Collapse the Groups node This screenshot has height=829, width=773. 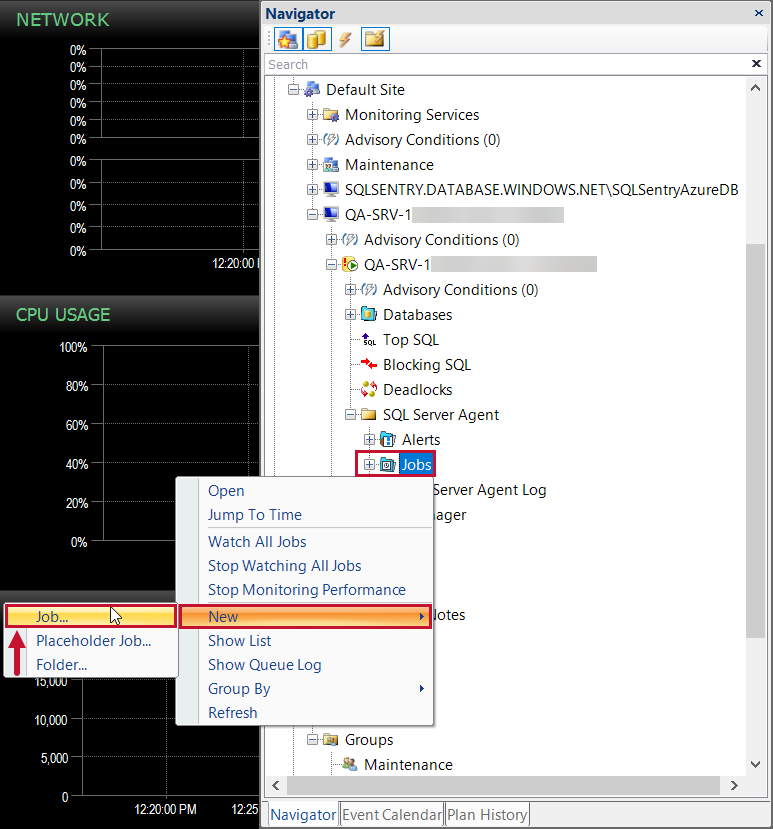[x=312, y=740]
